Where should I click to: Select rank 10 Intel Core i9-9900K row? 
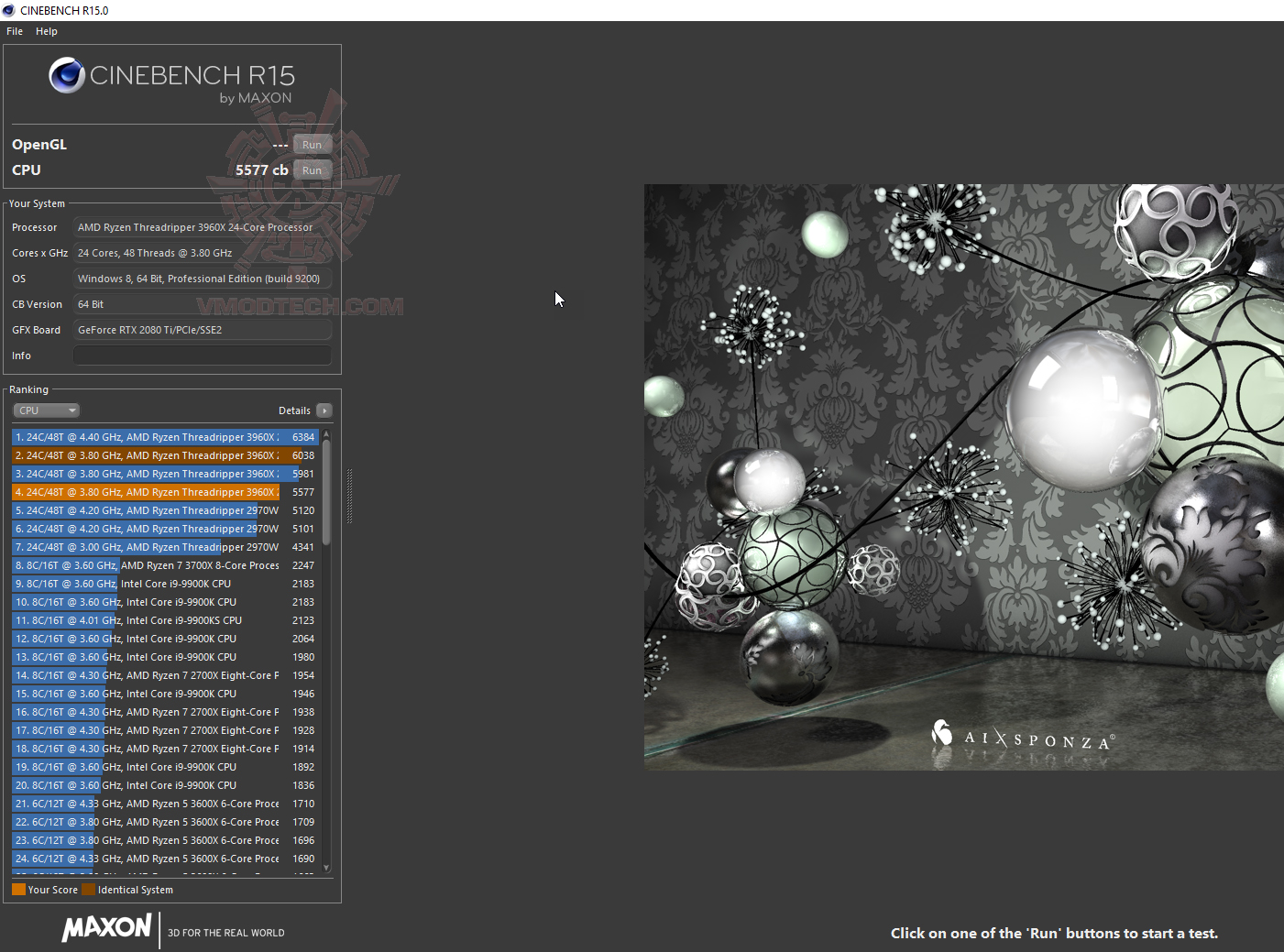(x=165, y=602)
